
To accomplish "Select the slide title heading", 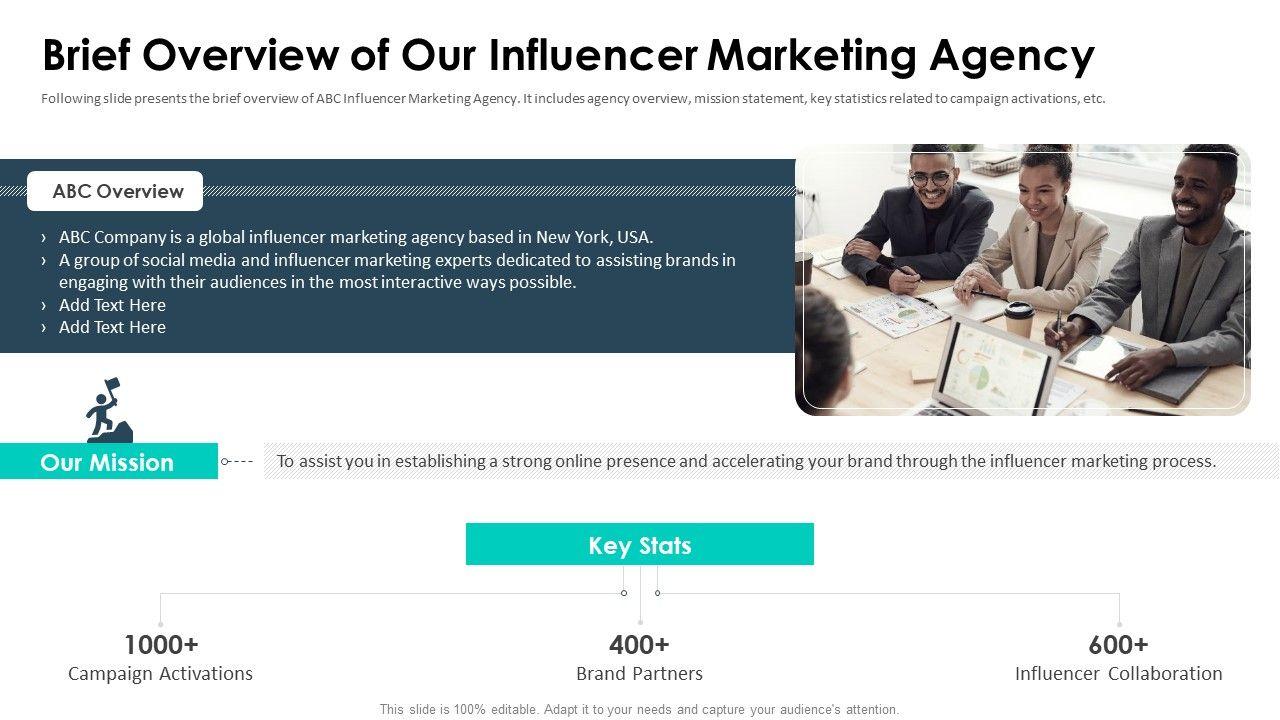I will (x=568, y=56).
